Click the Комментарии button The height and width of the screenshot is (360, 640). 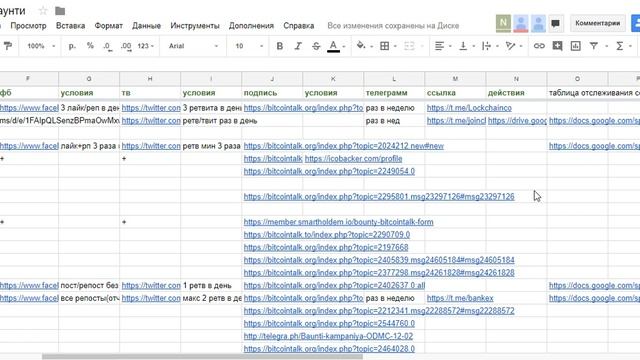pyautogui.click(x=598, y=23)
